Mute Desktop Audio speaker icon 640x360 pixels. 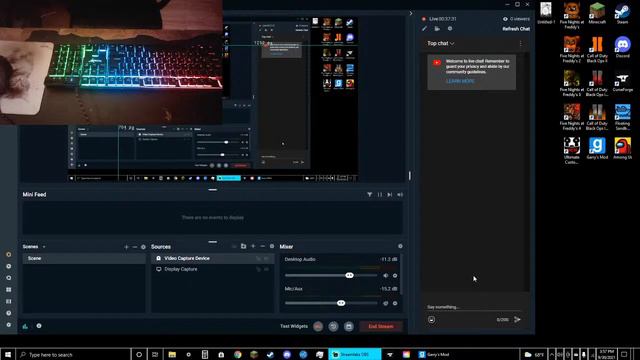tap(386, 276)
